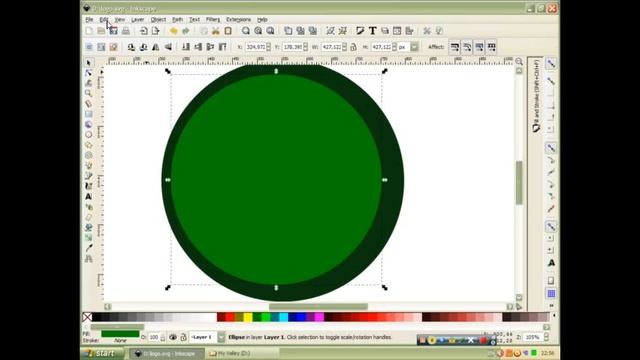Image resolution: width=640 pixels, height=360 pixels.
Task: Click the Raise to top icon
Action: tap(222, 47)
